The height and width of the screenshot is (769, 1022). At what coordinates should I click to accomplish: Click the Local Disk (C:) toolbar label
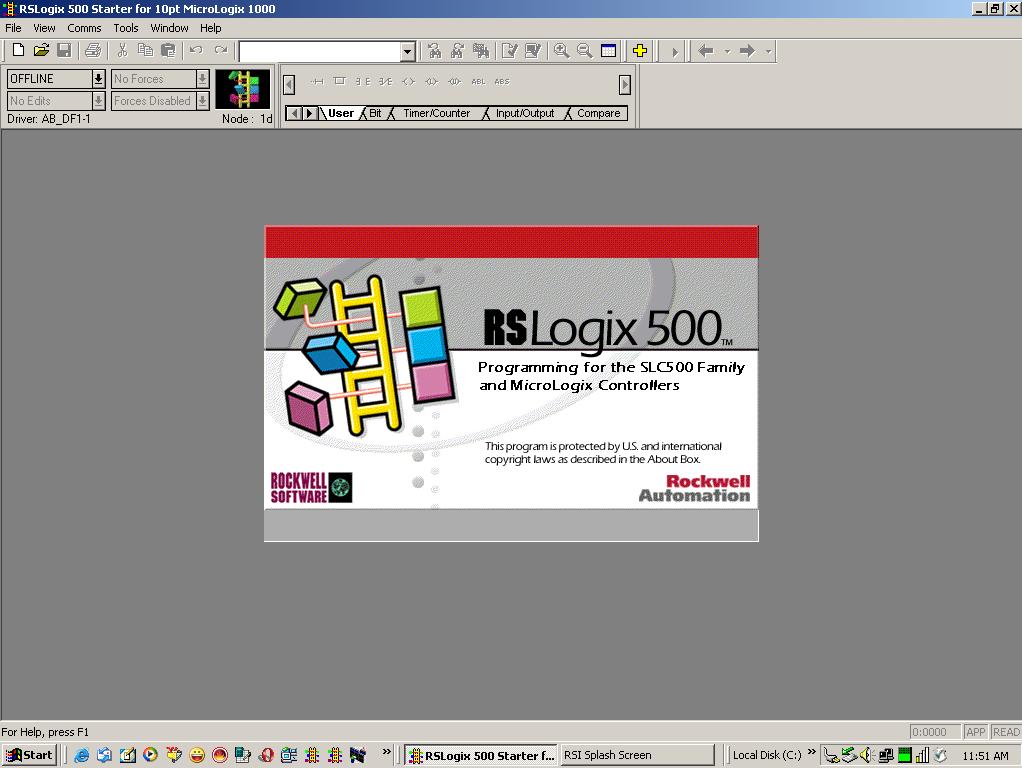point(766,755)
